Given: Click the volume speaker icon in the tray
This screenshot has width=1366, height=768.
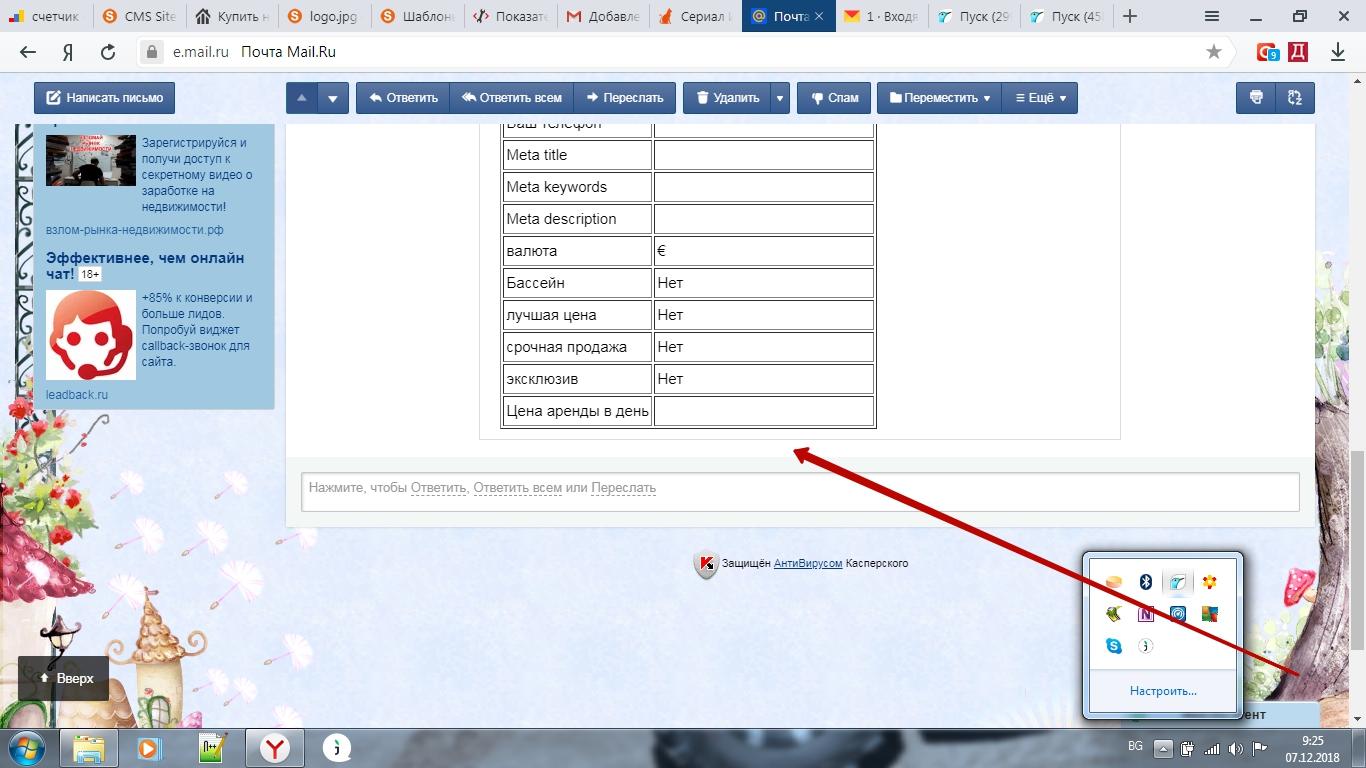Looking at the screenshot, I should click(1236, 749).
